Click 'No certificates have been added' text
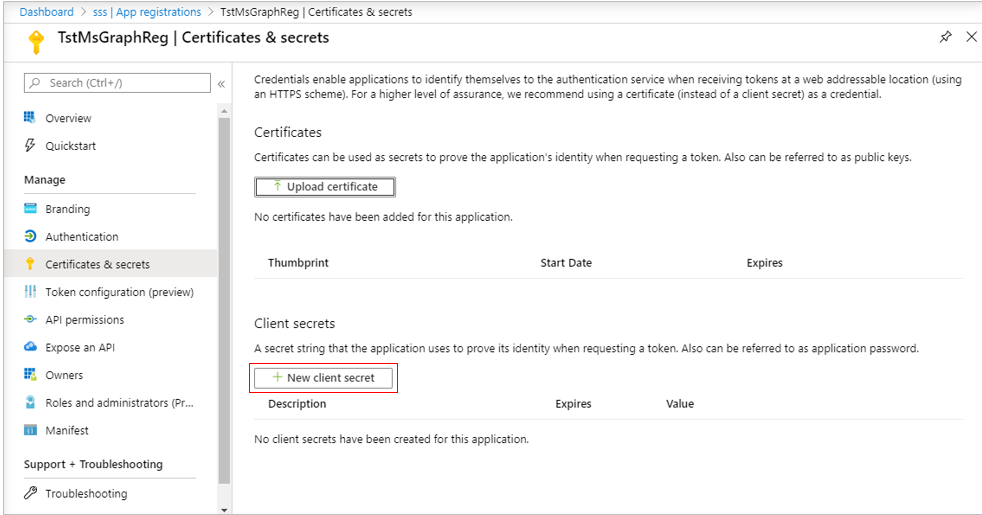 pyautogui.click(x=383, y=217)
